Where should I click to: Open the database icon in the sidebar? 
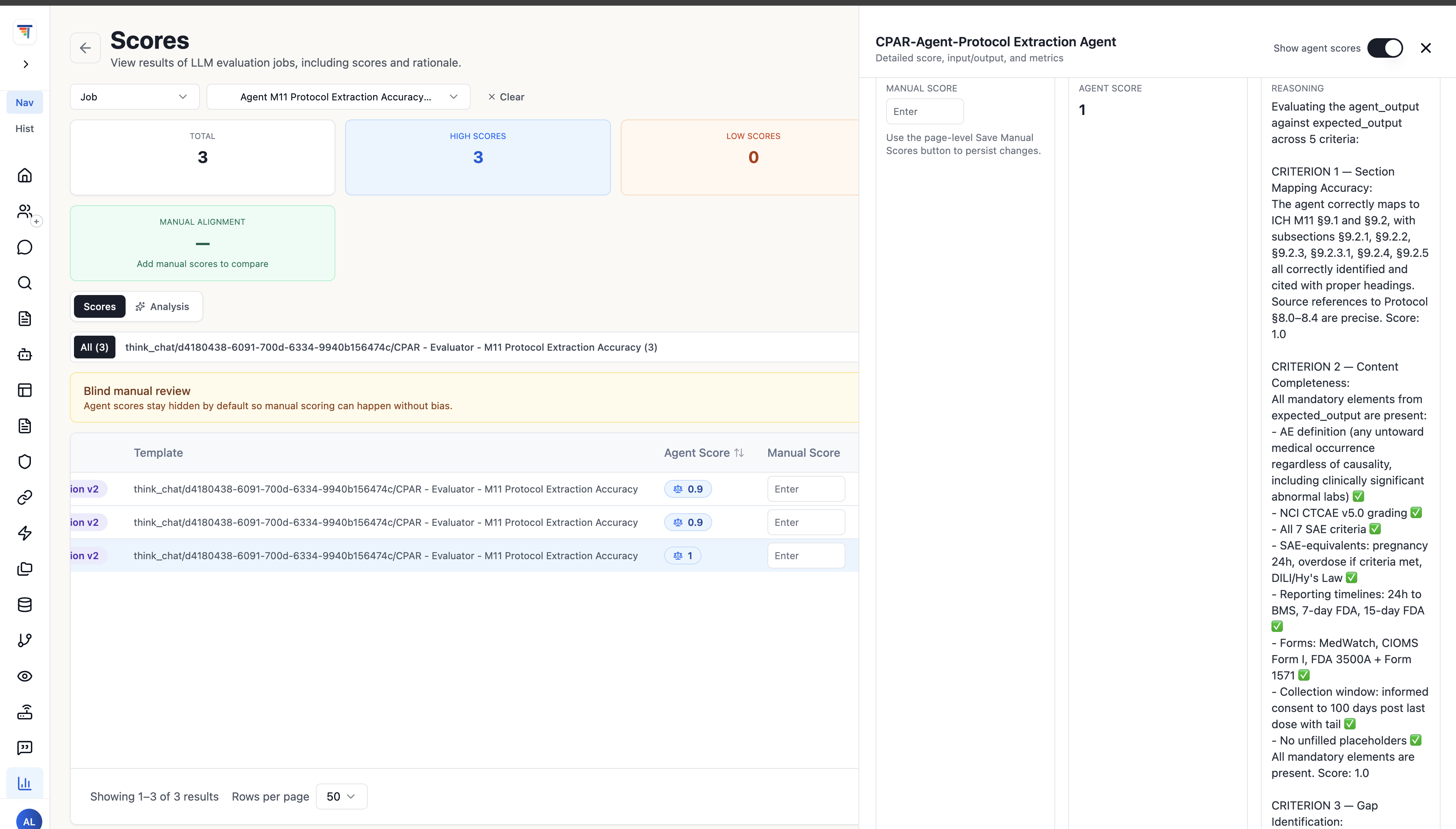24,605
